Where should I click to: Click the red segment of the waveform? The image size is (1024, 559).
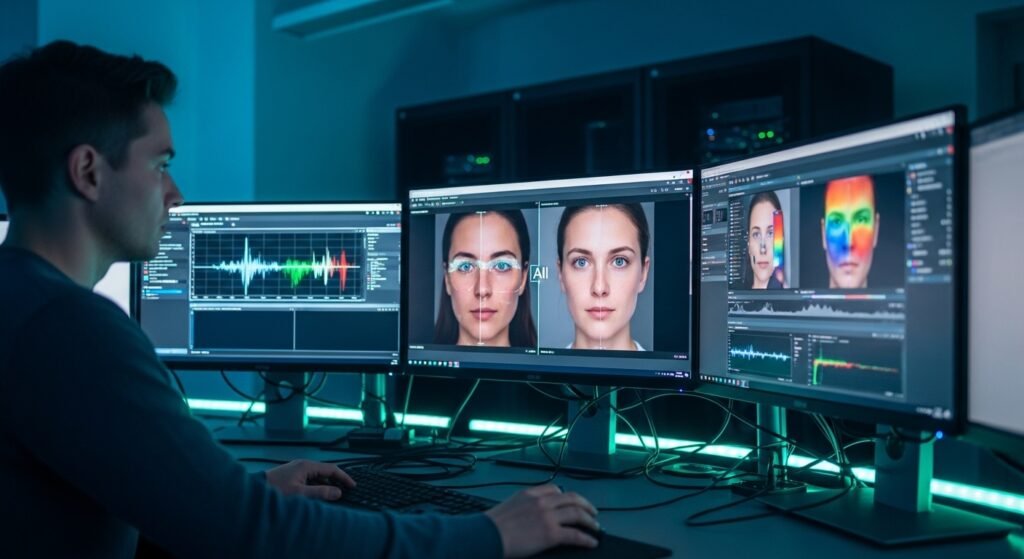point(344,270)
